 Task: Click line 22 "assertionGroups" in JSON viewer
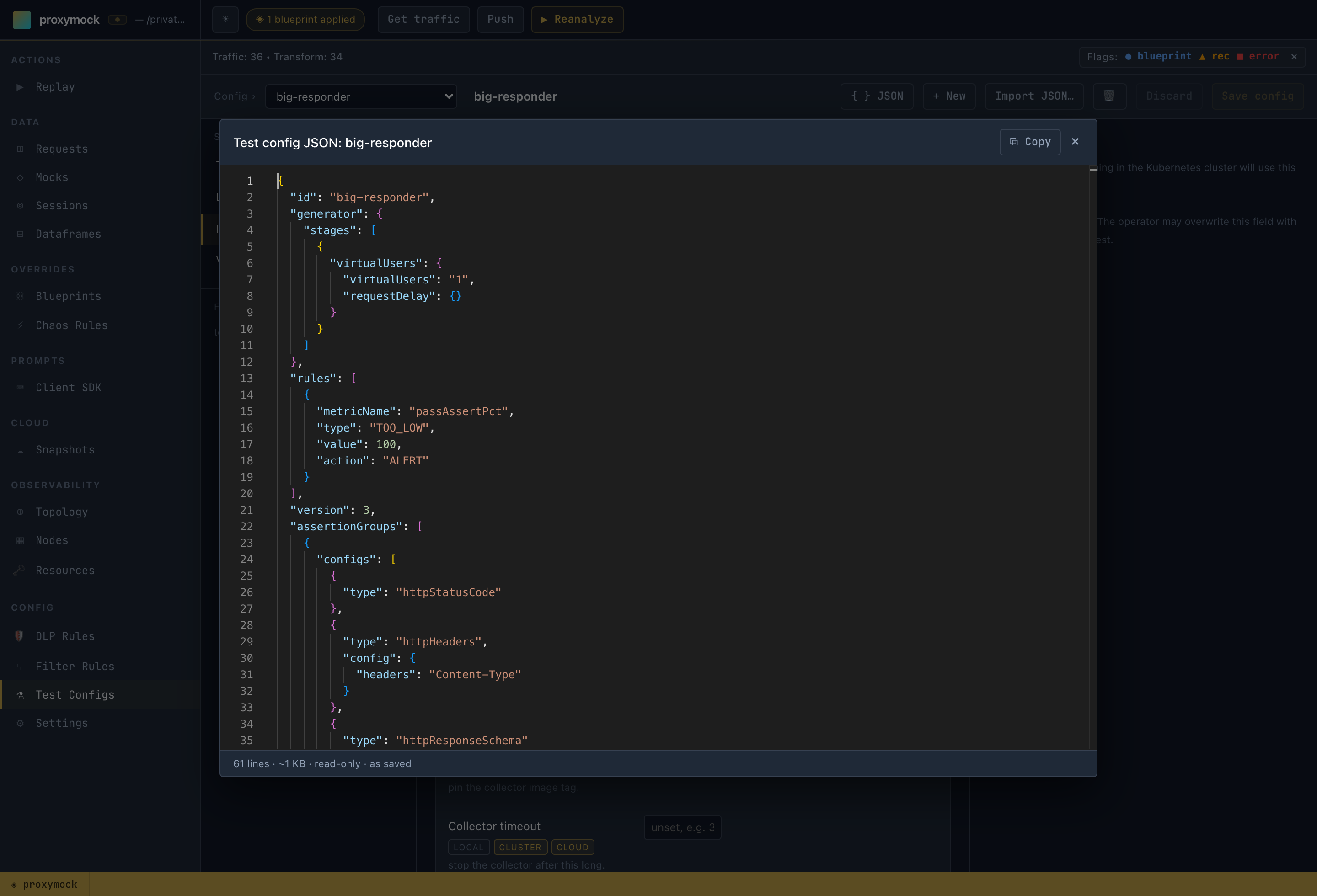[x=356, y=527]
